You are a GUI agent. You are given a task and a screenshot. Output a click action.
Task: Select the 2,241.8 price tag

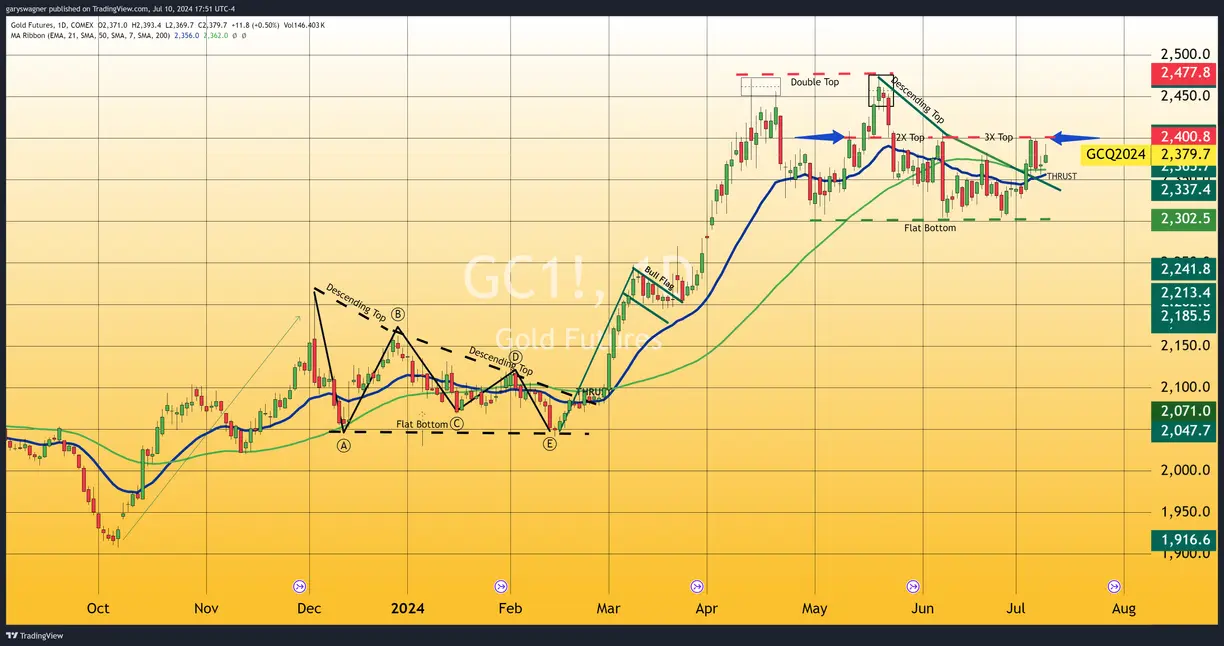click(1186, 269)
